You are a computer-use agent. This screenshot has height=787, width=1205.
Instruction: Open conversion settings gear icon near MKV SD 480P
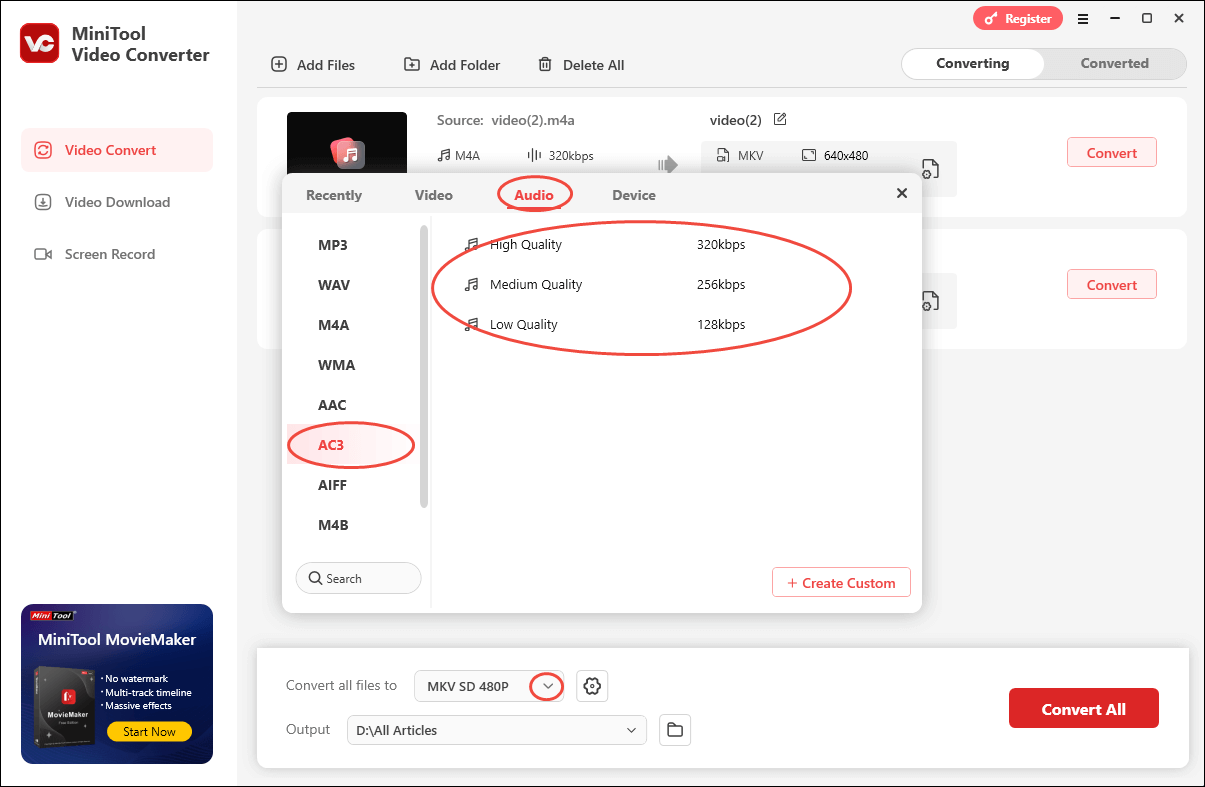[592, 686]
